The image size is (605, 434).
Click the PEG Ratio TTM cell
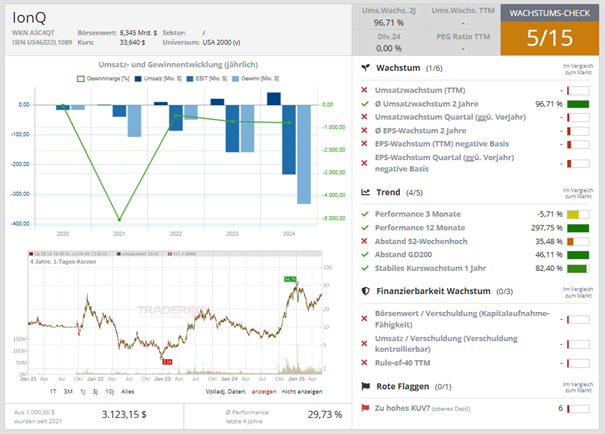[463, 42]
